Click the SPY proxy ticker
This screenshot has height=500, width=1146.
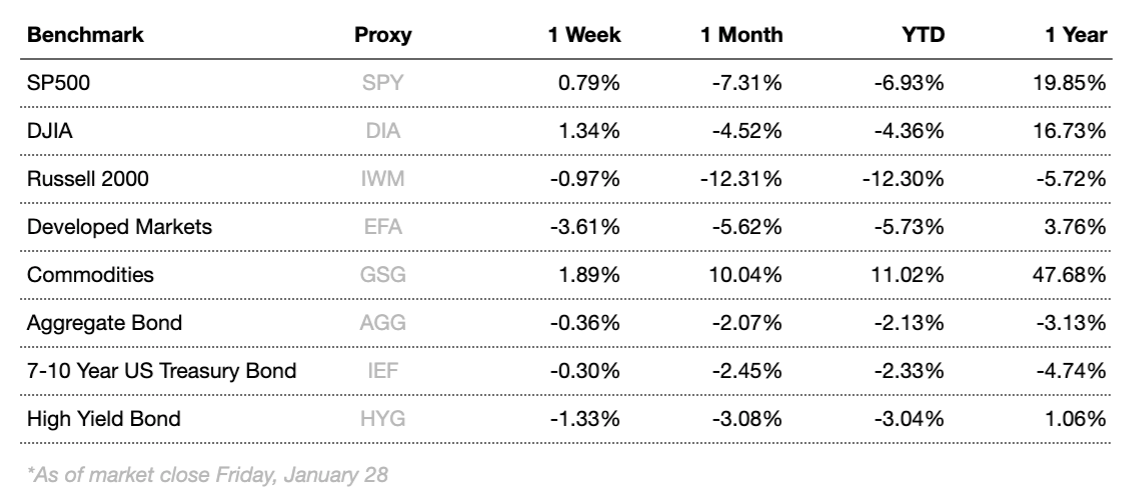tap(383, 82)
